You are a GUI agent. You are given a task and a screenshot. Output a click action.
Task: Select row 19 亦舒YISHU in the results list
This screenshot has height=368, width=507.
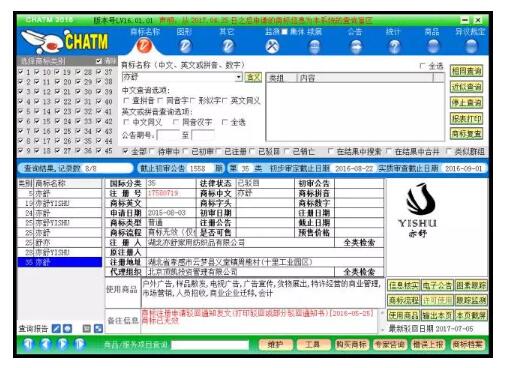click(60, 203)
